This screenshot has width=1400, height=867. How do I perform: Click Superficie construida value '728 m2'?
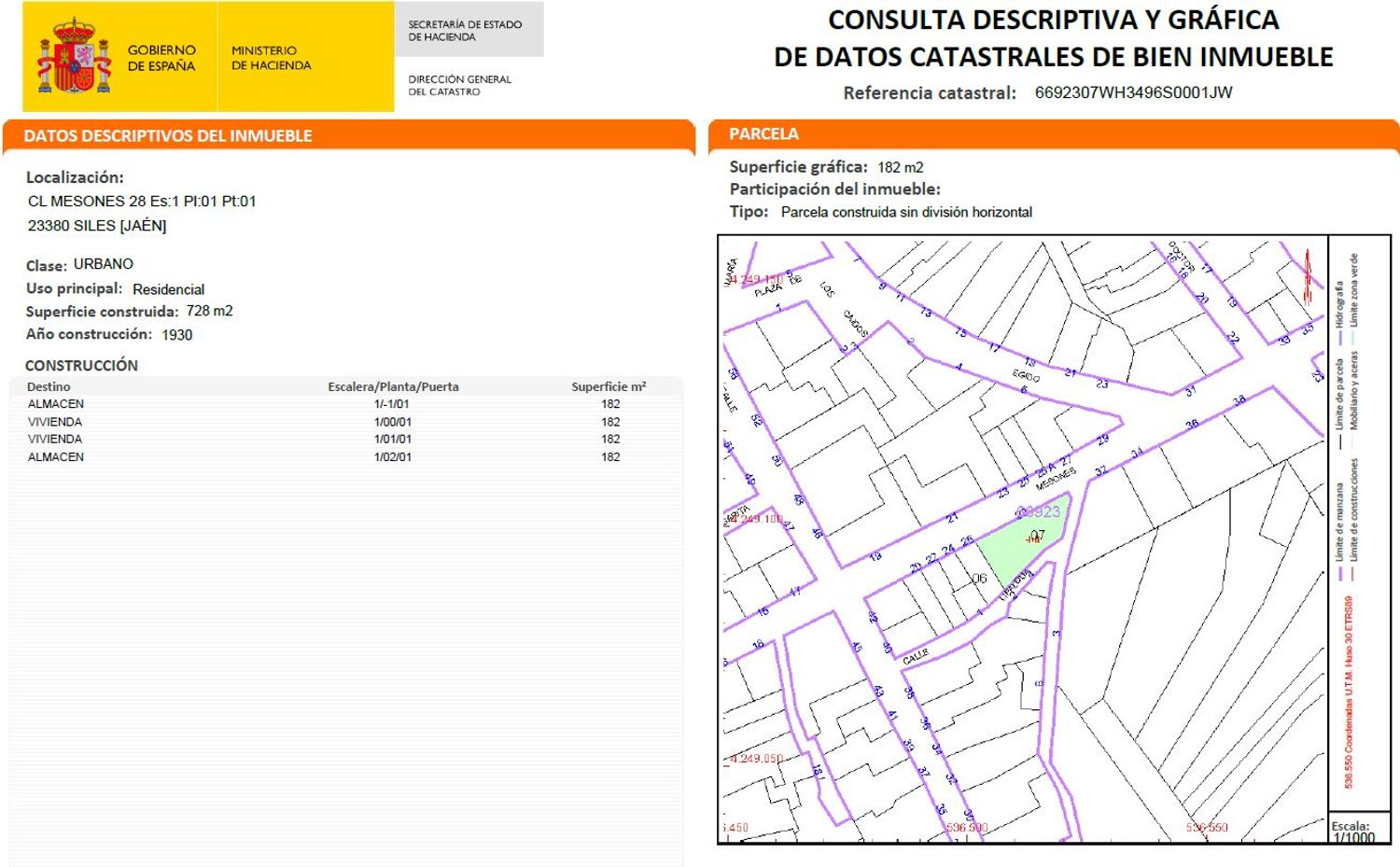point(209,311)
